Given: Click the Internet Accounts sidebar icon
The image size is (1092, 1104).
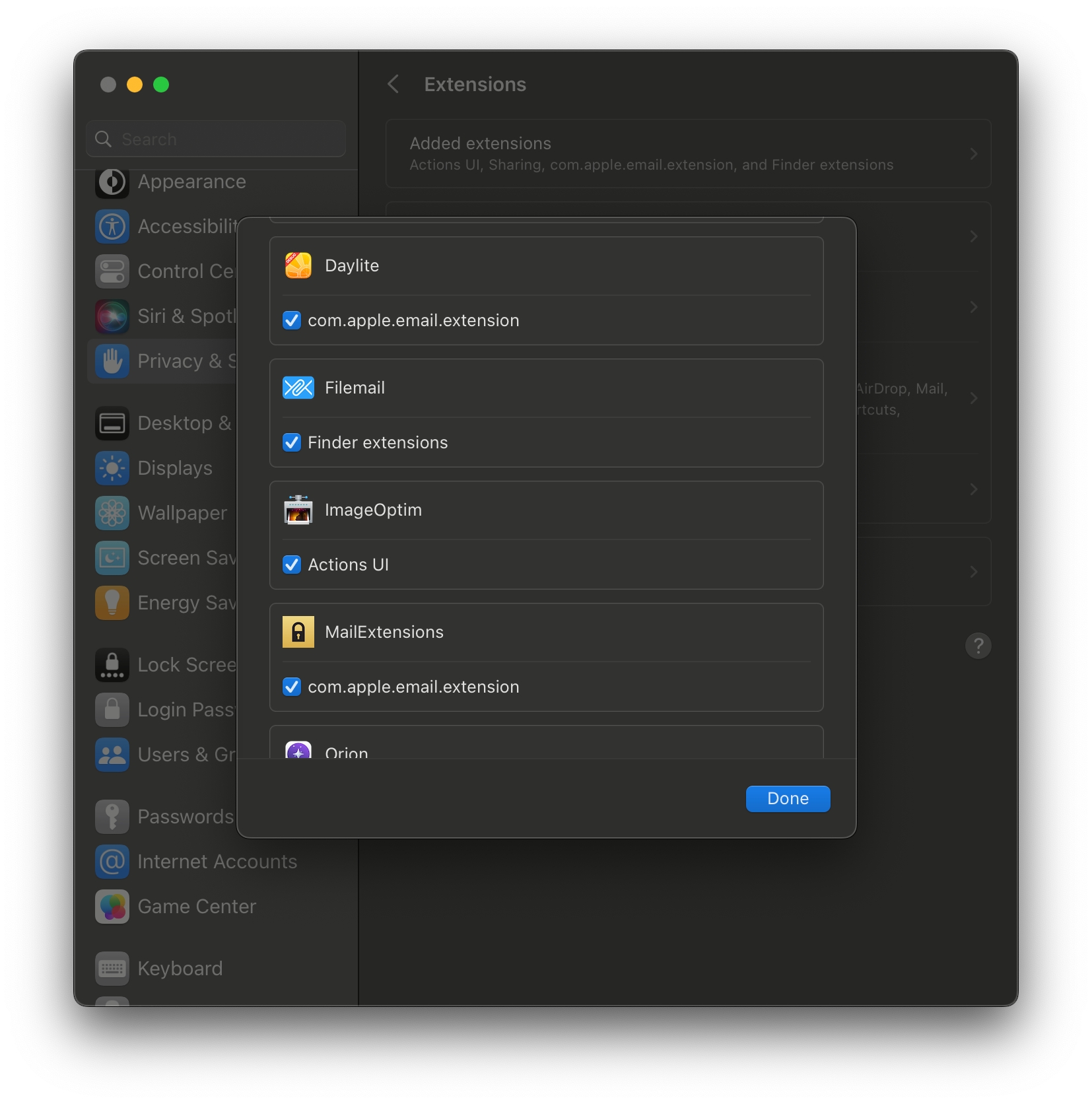Looking at the screenshot, I should (x=112, y=862).
